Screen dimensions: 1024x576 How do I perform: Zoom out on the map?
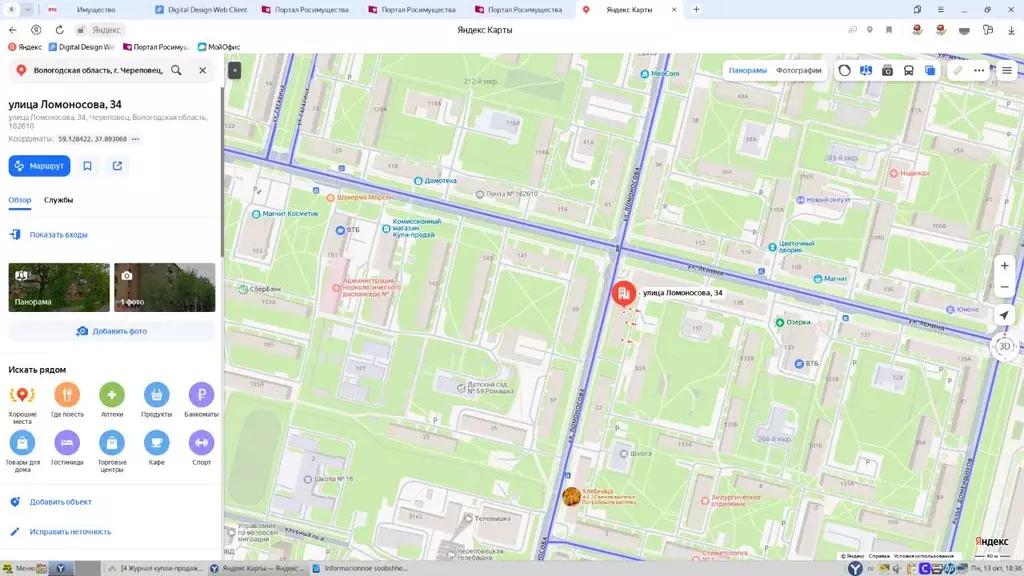(1005, 288)
